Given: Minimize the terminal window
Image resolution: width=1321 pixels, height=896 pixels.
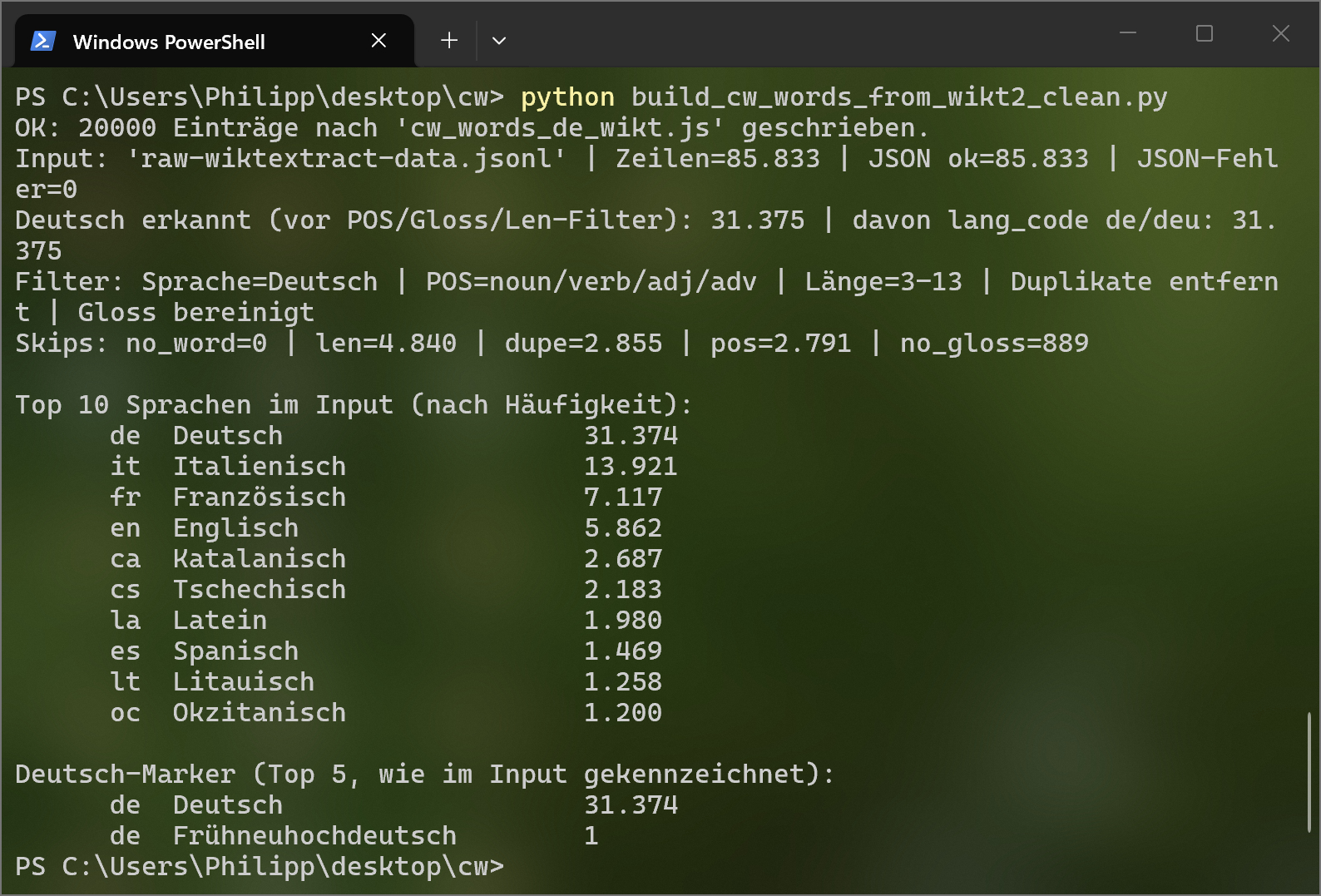Looking at the screenshot, I should click(1128, 33).
